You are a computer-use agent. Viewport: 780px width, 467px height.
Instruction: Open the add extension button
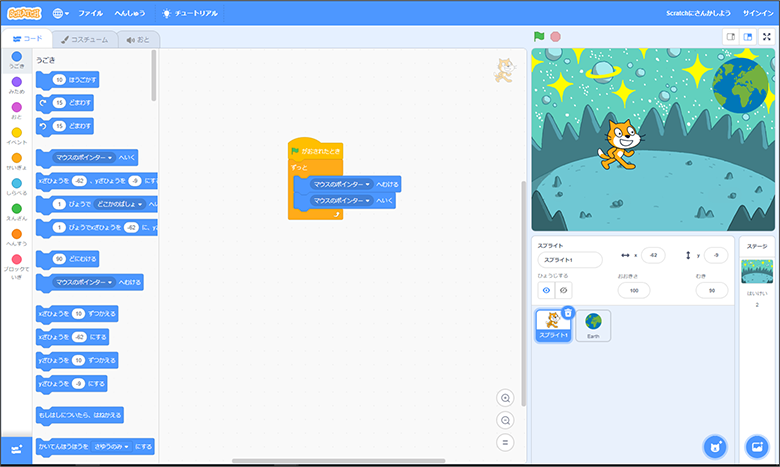click(x=16, y=452)
